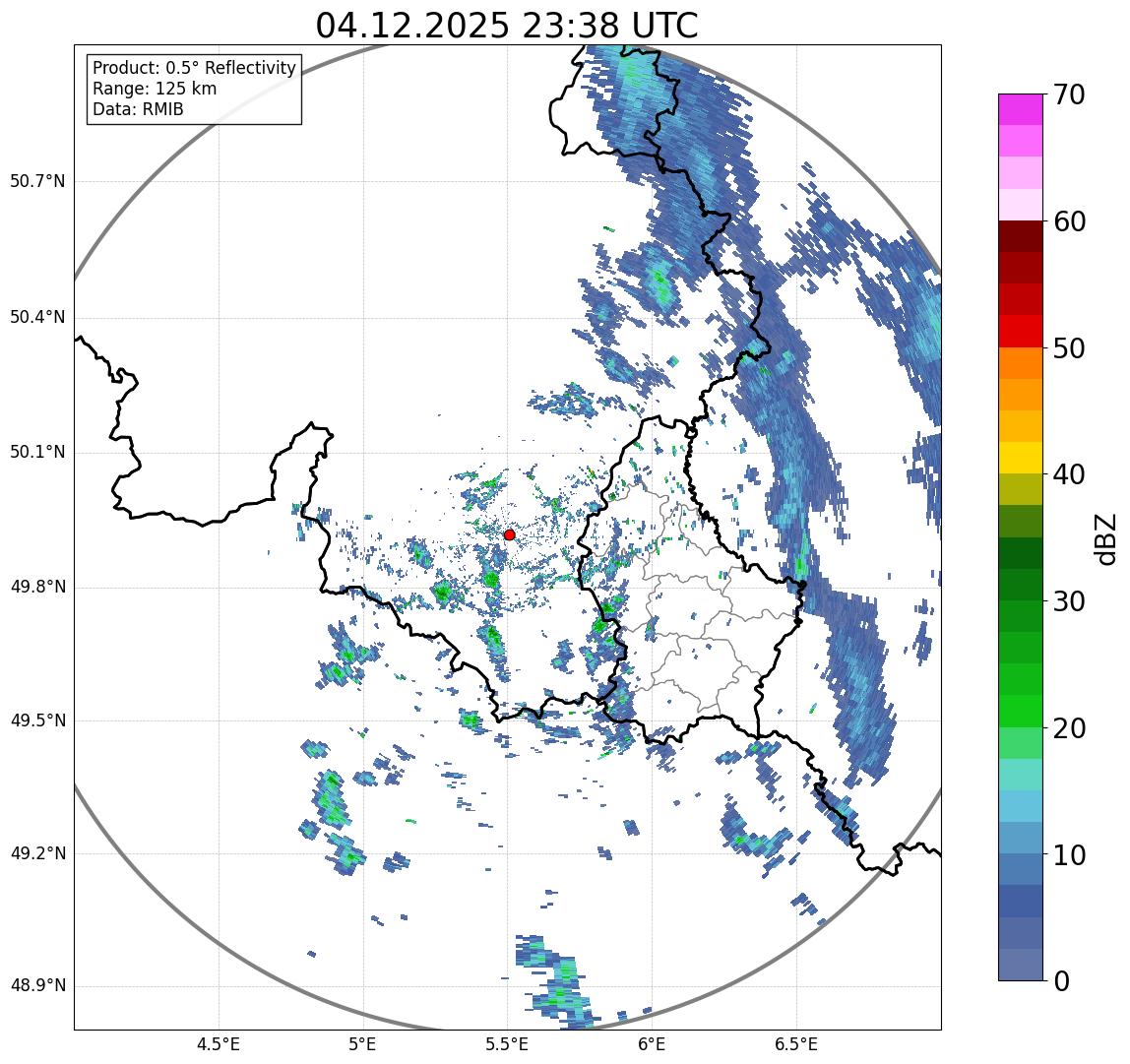The height and width of the screenshot is (1064, 1130).
Task: Click the colorbar tick value 50
Action: [x=1069, y=348]
